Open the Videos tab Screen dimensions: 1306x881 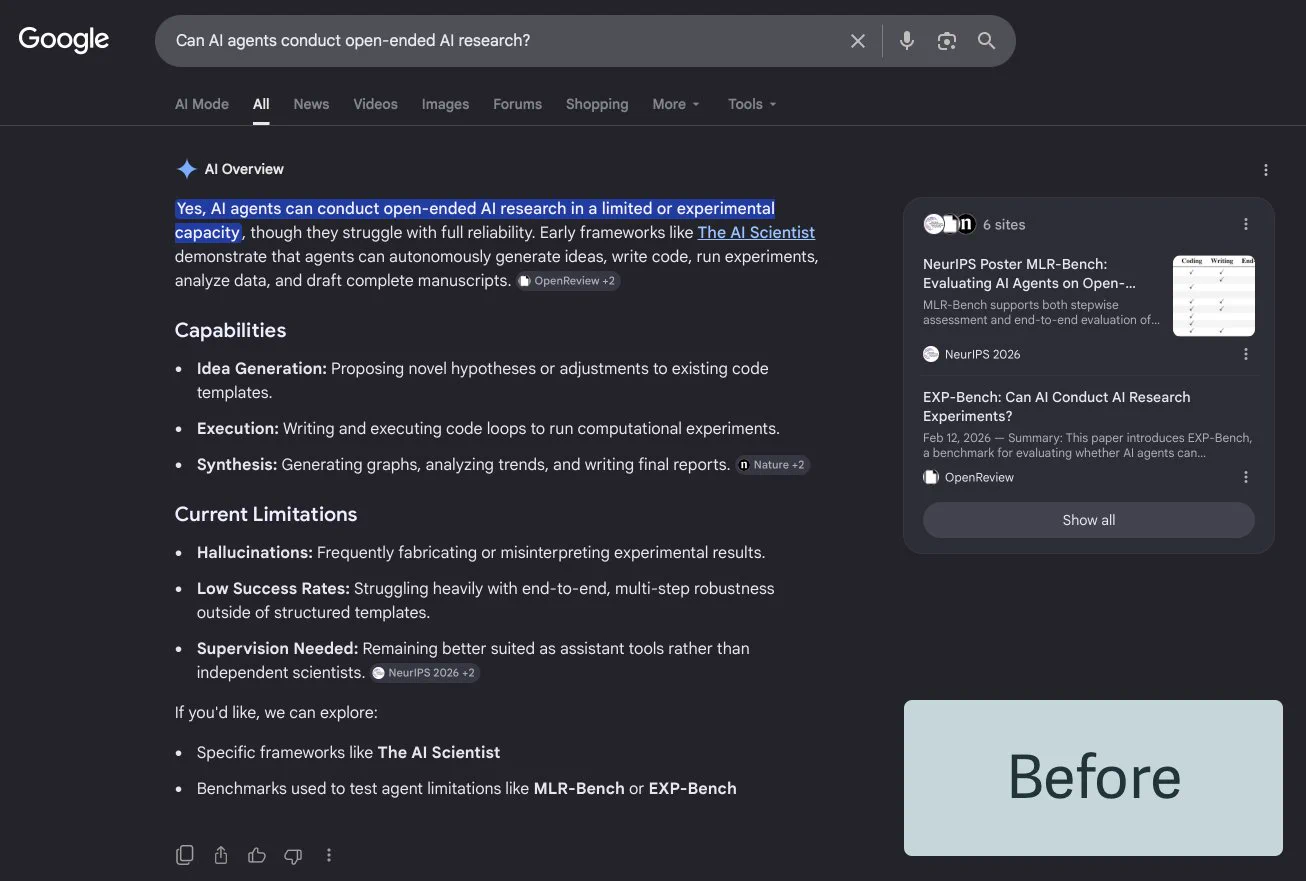tap(375, 104)
